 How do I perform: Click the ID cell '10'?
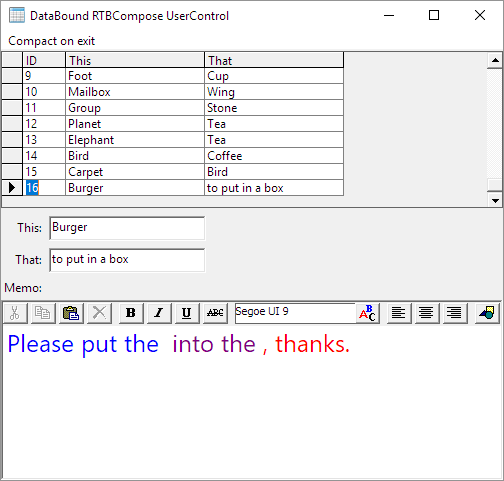(x=44, y=92)
